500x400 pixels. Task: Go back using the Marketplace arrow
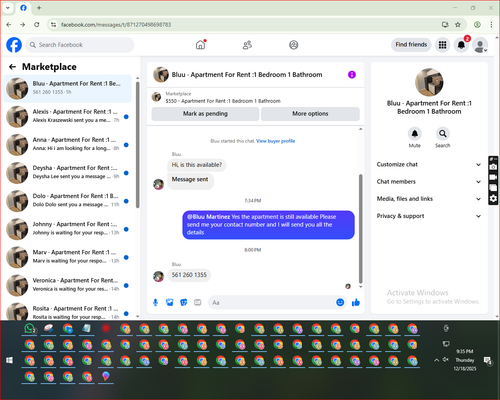[x=13, y=67]
